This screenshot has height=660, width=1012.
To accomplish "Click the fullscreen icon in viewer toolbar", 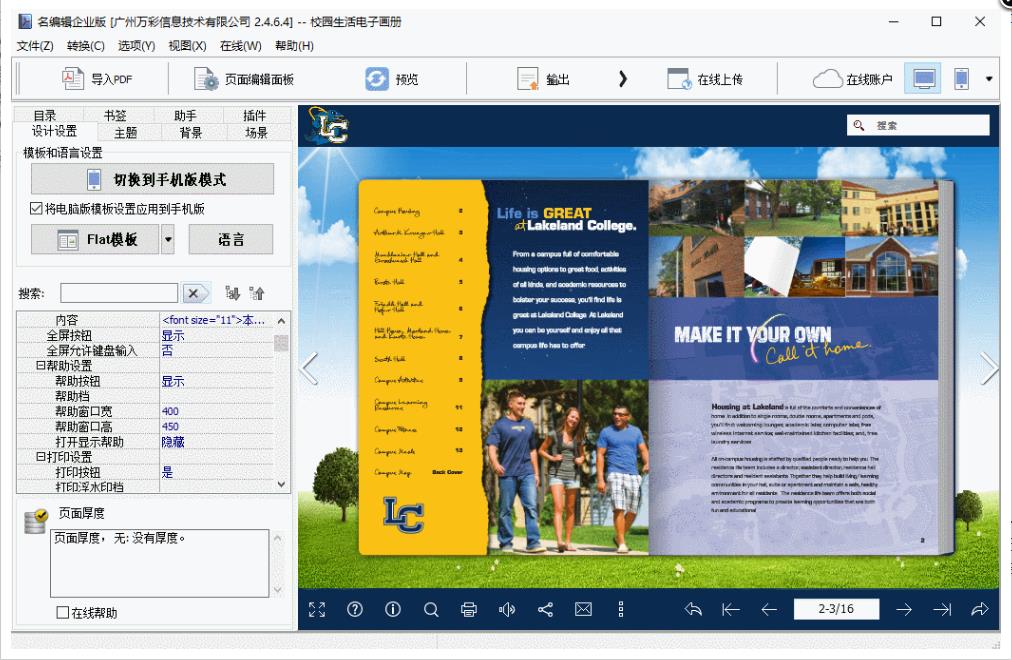I will coord(317,609).
